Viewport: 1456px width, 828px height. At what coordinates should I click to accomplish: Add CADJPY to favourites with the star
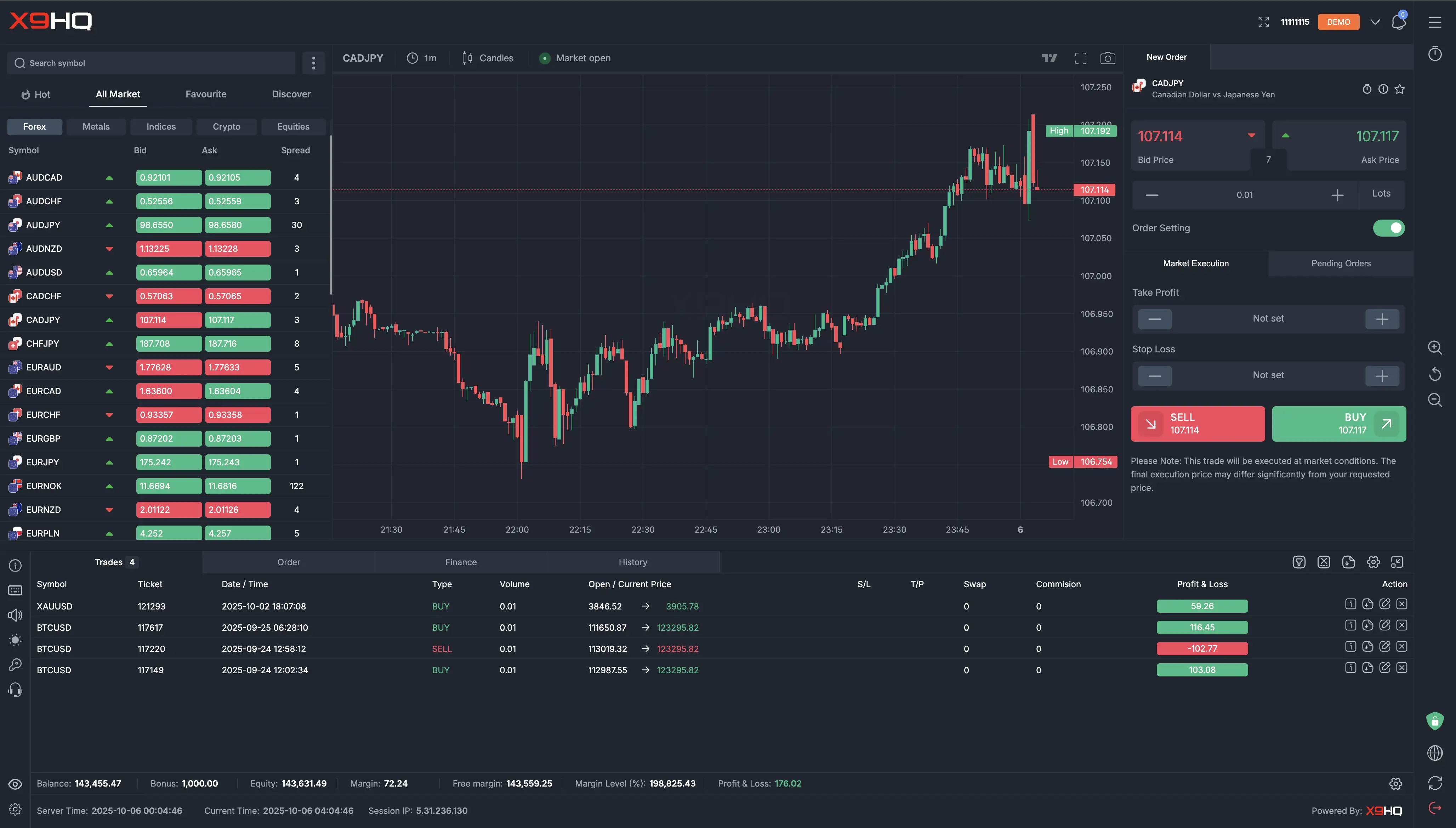(x=1400, y=89)
